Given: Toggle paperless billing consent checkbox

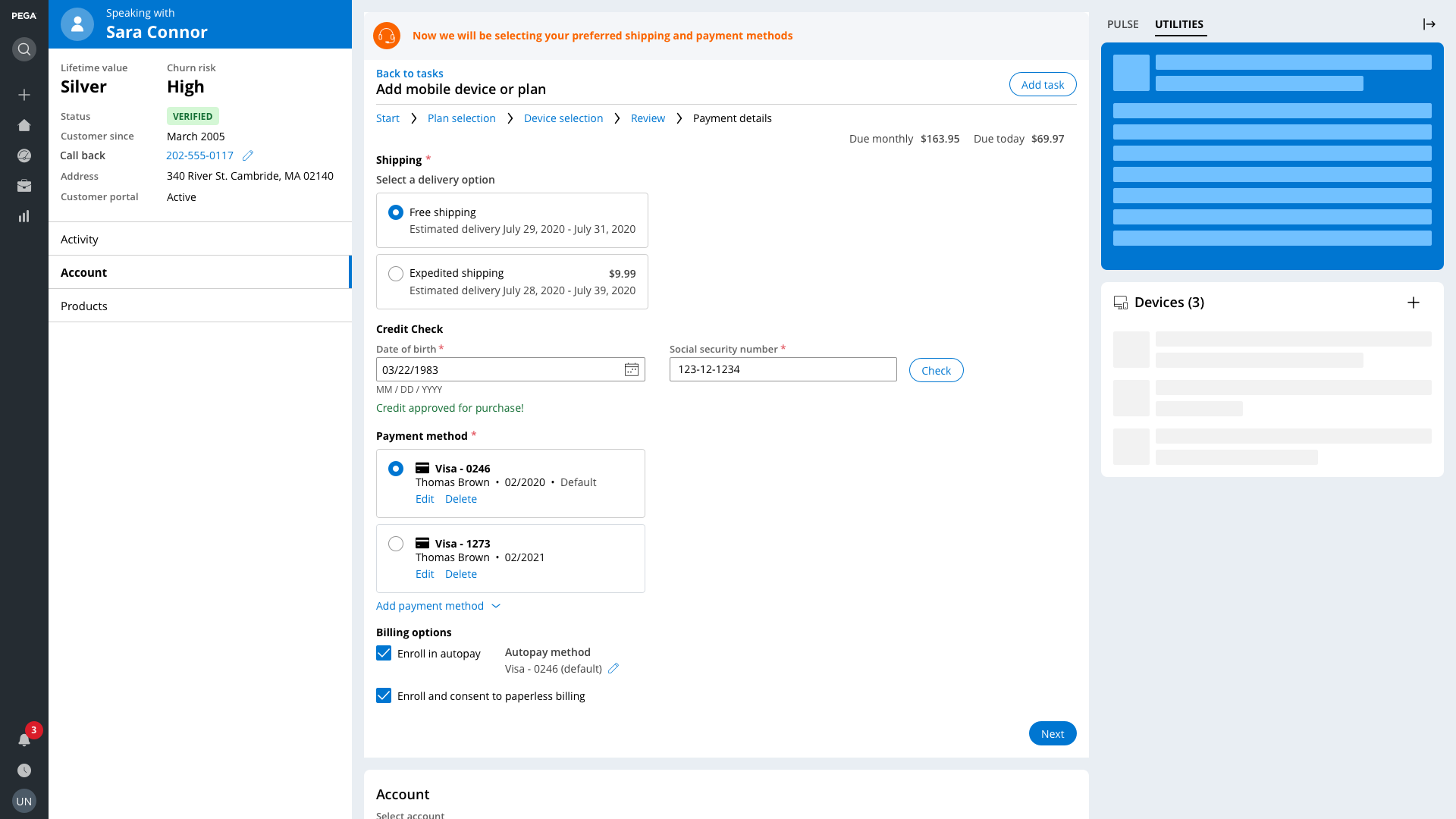Looking at the screenshot, I should point(384,695).
